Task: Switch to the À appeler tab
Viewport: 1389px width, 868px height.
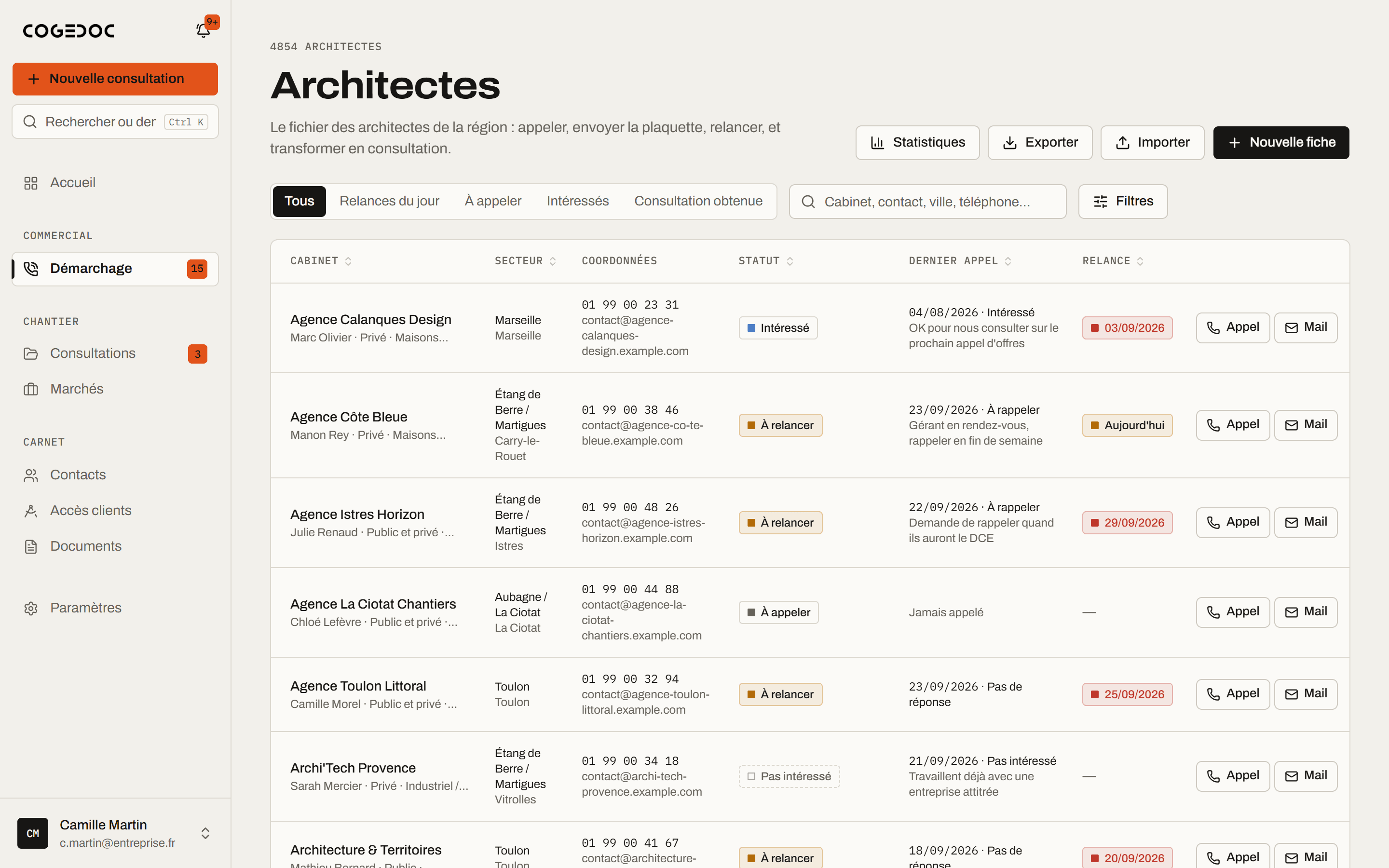Action: (x=493, y=202)
